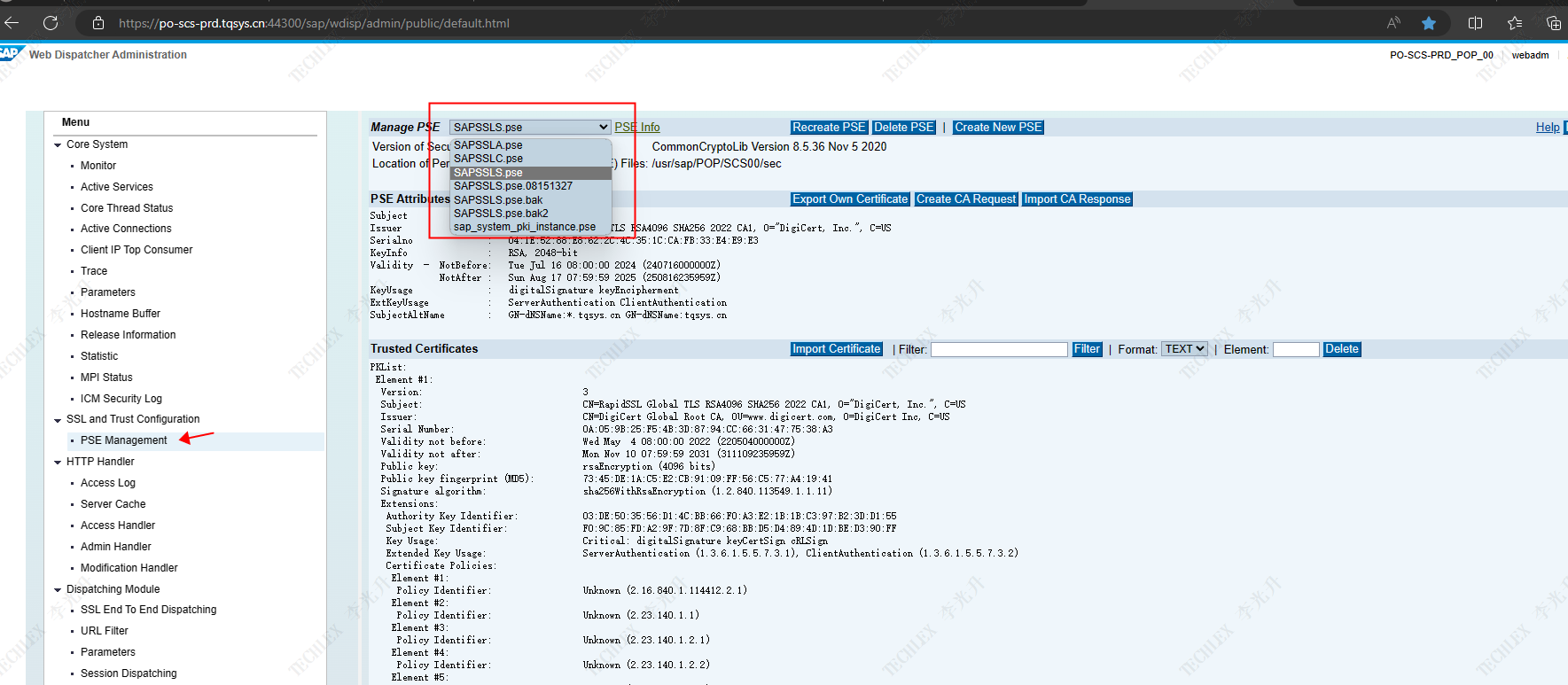The height and width of the screenshot is (685, 1568).
Task: Collapse the Core System menu group
Action: [x=58, y=144]
